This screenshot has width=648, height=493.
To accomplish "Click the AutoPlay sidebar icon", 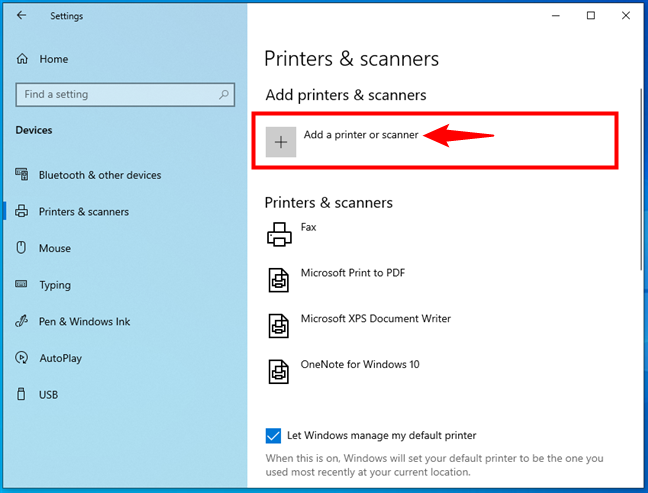I will coord(21,357).
